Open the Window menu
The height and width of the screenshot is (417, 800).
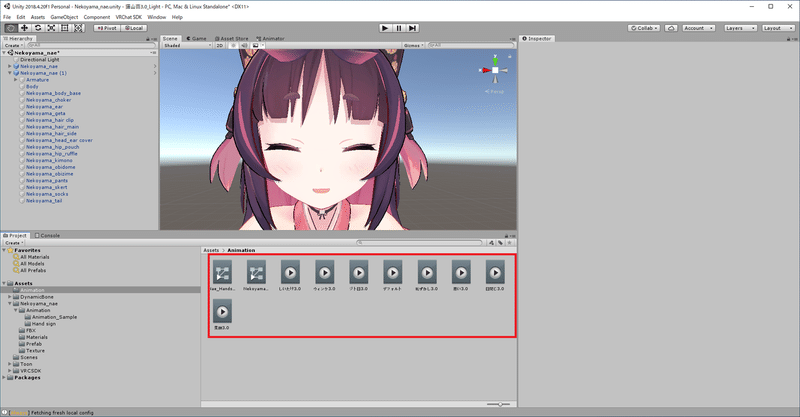tap(157, 17)
